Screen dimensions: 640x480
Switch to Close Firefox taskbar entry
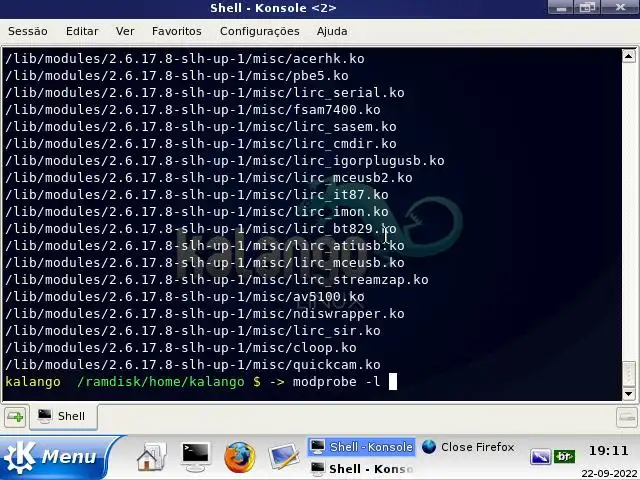pyautogui.click(x=468, y=447)
